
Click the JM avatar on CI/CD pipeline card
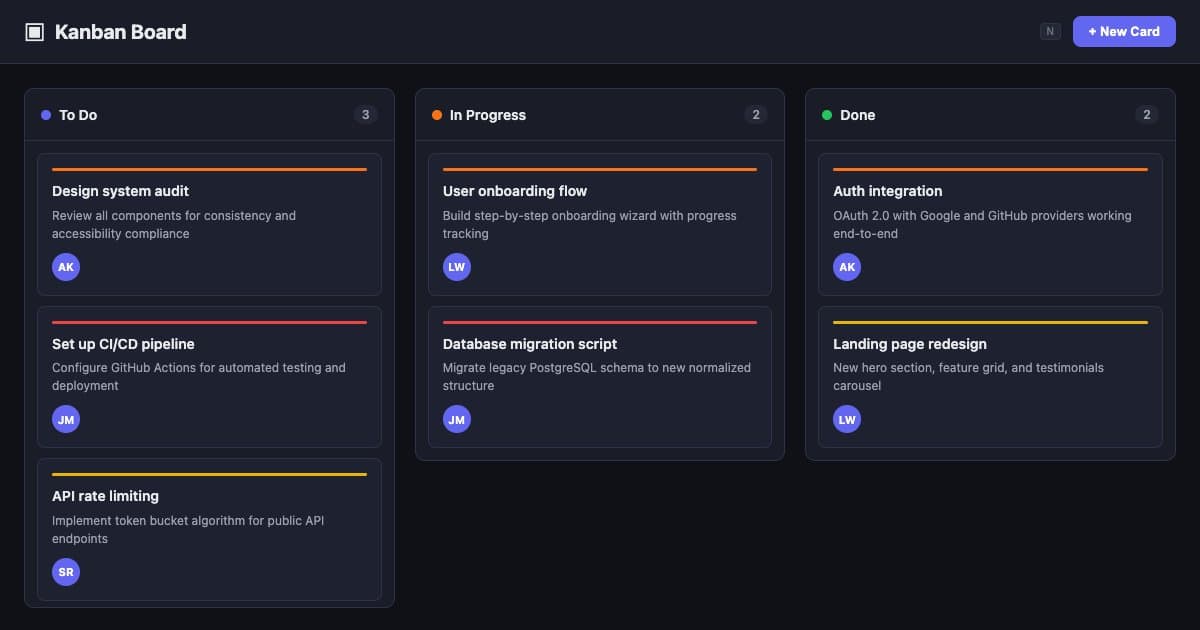click(66, 419)
